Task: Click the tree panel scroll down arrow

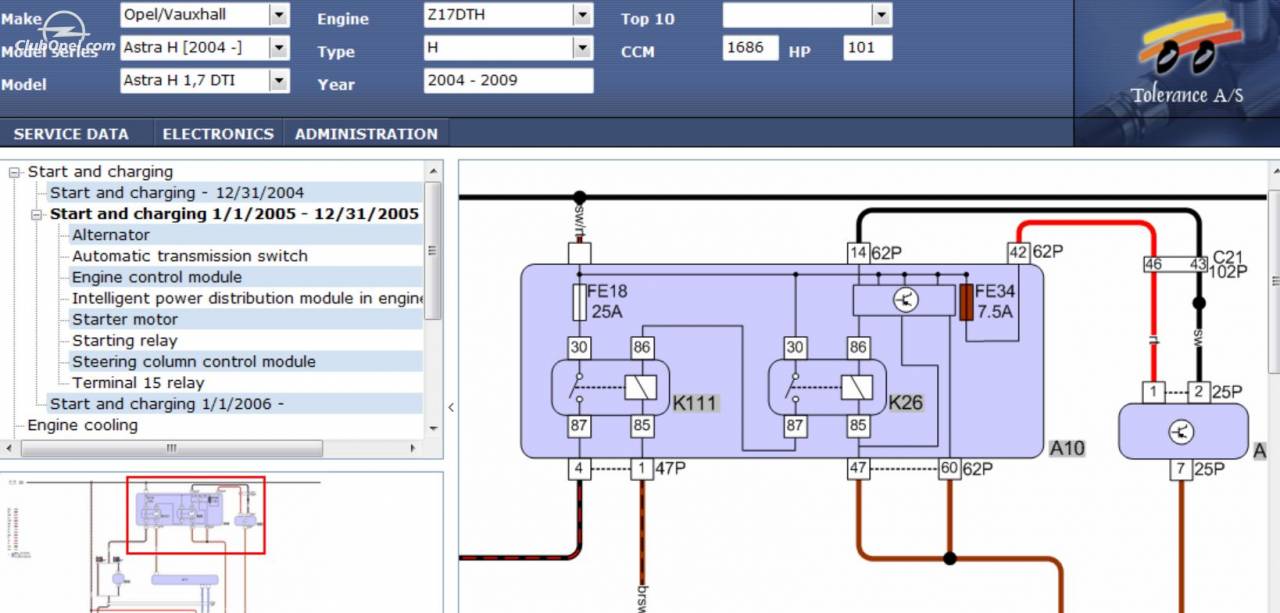Action: point(433,428)
